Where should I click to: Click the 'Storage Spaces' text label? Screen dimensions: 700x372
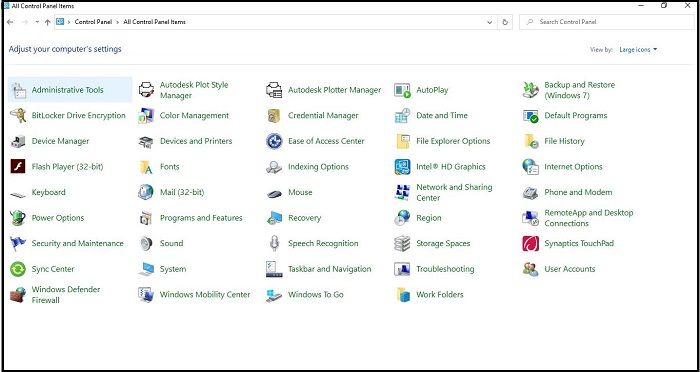coord(443,244)
